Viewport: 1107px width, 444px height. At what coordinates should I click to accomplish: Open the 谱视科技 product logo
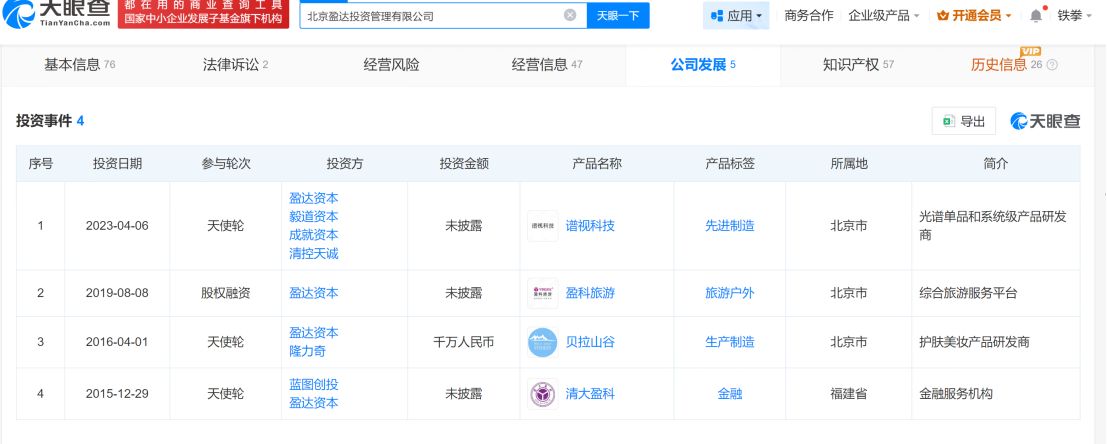(542, 226)
